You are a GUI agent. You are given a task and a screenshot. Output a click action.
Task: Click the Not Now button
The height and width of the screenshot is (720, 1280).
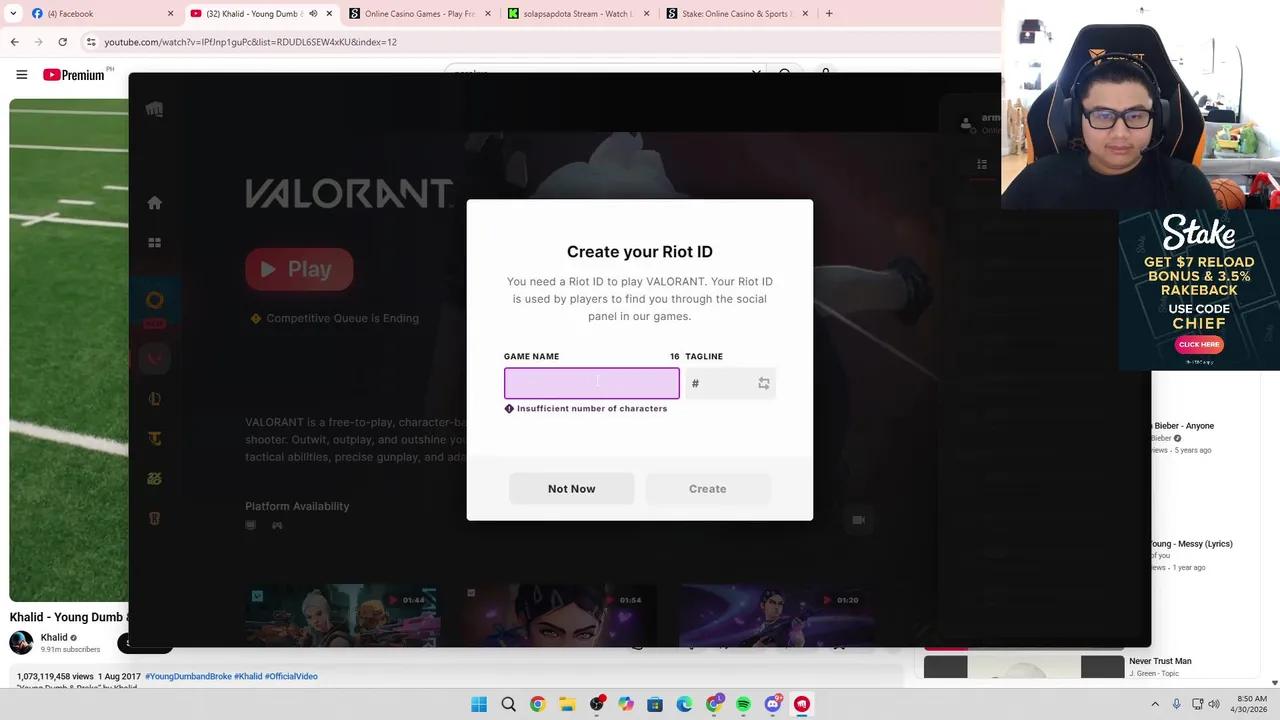(571, 489)
